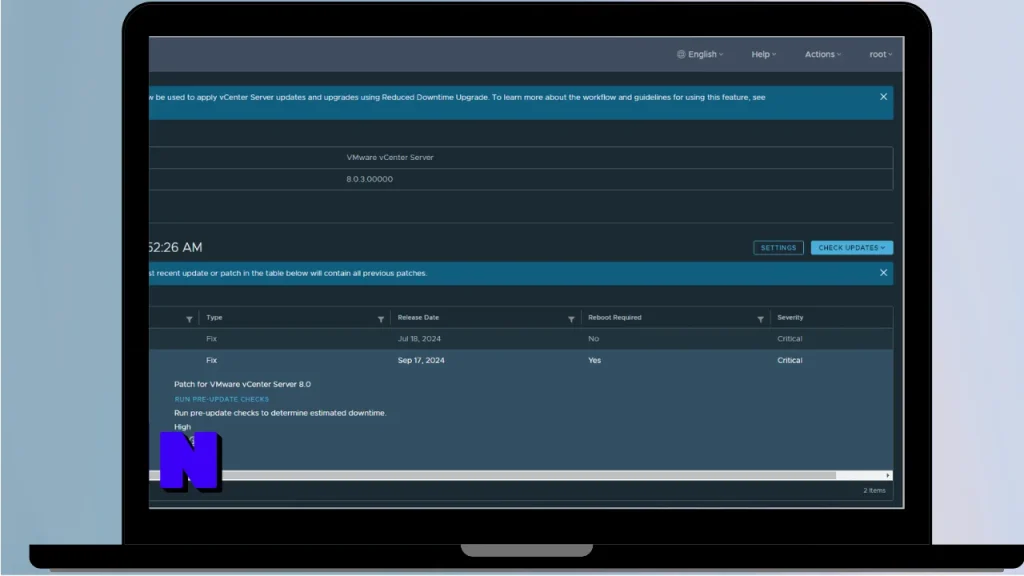Select the Sep 17, 2024 release row
Viewport: 1024px width, 576px height.
pyautogui.click(x=520, y=360)
